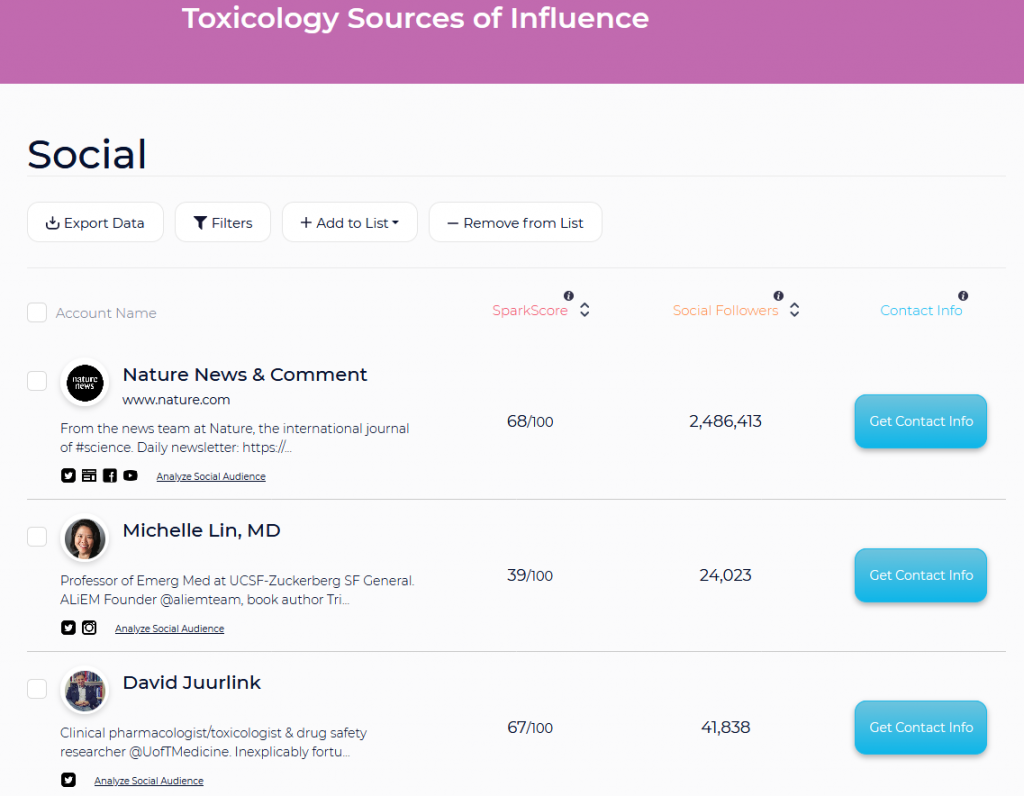Image resolution: width=1024 pixels, height=796 pixels.
Task: Show SparkScore info tooltip icon
Action: [x=569, y=296]
